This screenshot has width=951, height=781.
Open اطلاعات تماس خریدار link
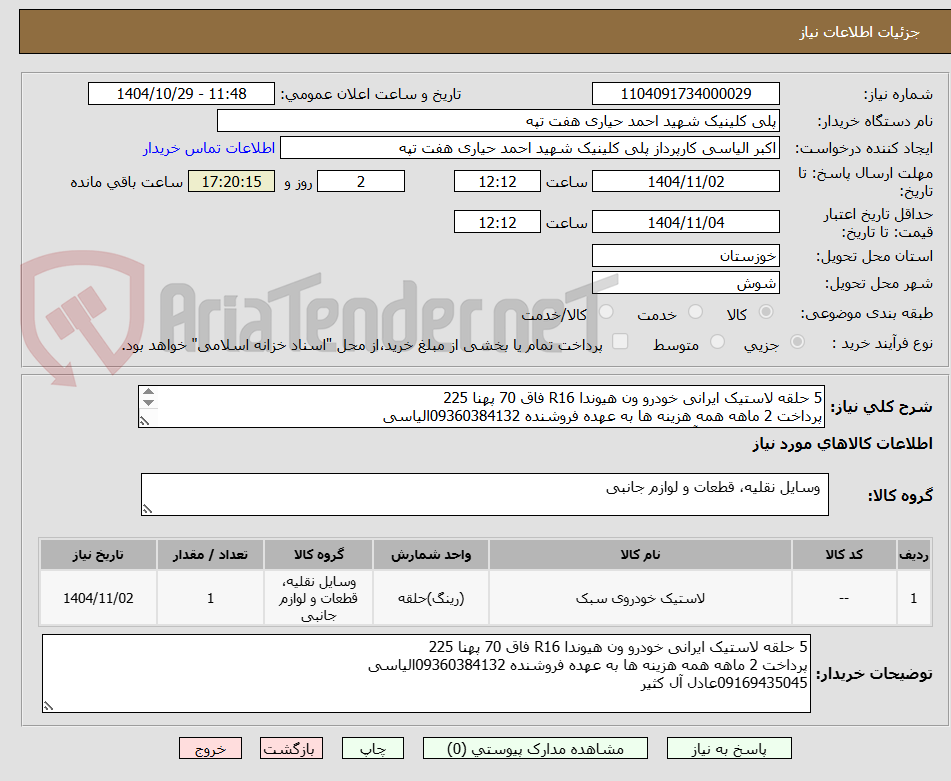(x=209, y=149)
